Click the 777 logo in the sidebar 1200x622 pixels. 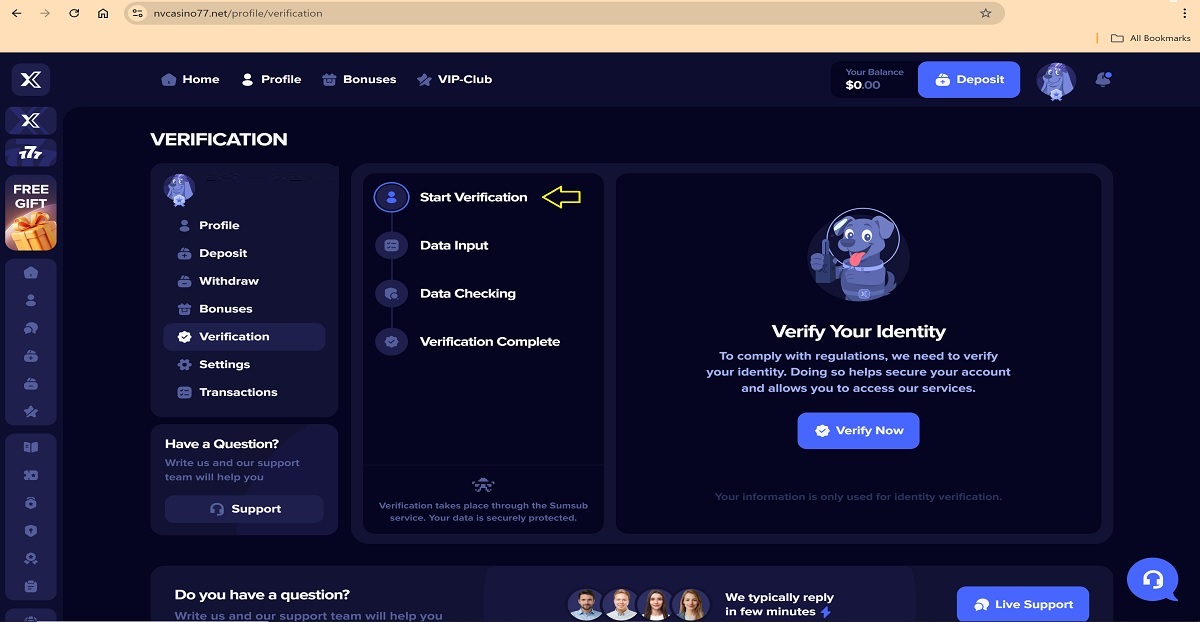[31, 153]
